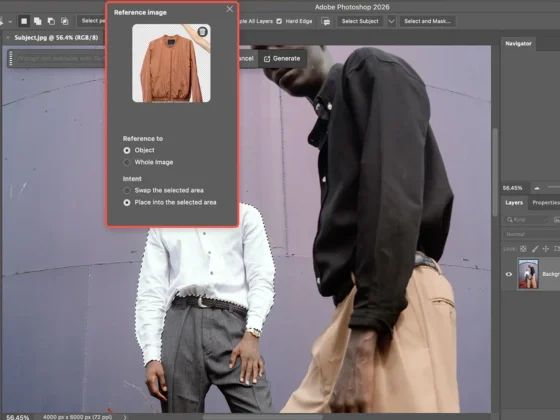
Task: Choose the Intersect with Selection mode icon
Action: [x=65, y=21]
